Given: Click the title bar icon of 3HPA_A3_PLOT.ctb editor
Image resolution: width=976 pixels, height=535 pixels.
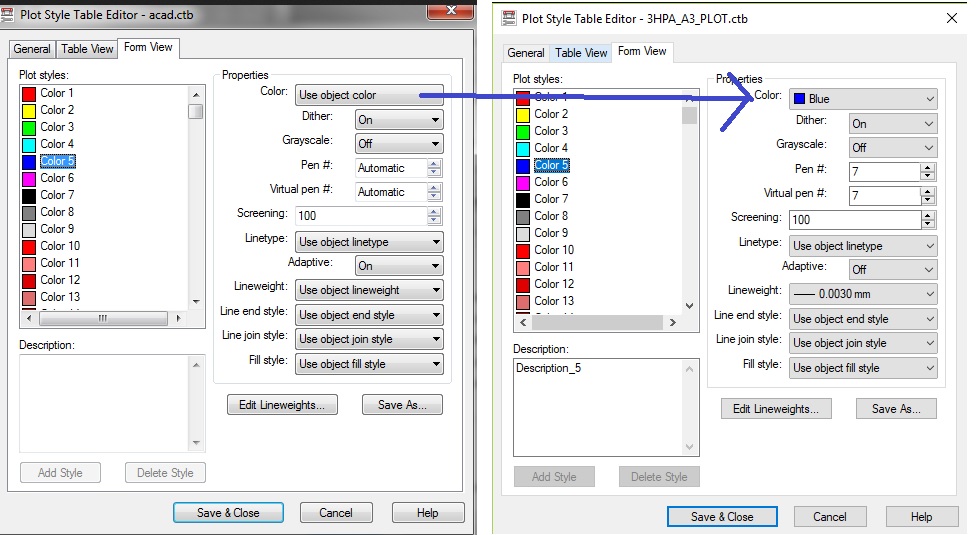Looking at the screenshot, I should tap(509, 18).
